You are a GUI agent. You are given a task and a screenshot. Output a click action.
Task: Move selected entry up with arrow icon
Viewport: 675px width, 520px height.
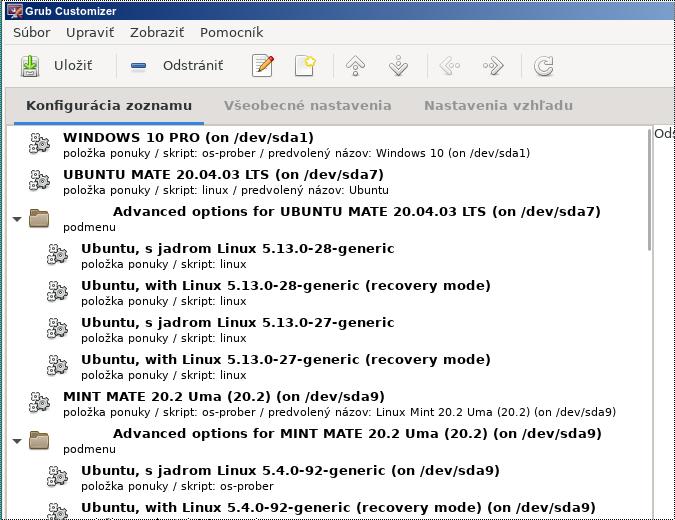[355, 66]
